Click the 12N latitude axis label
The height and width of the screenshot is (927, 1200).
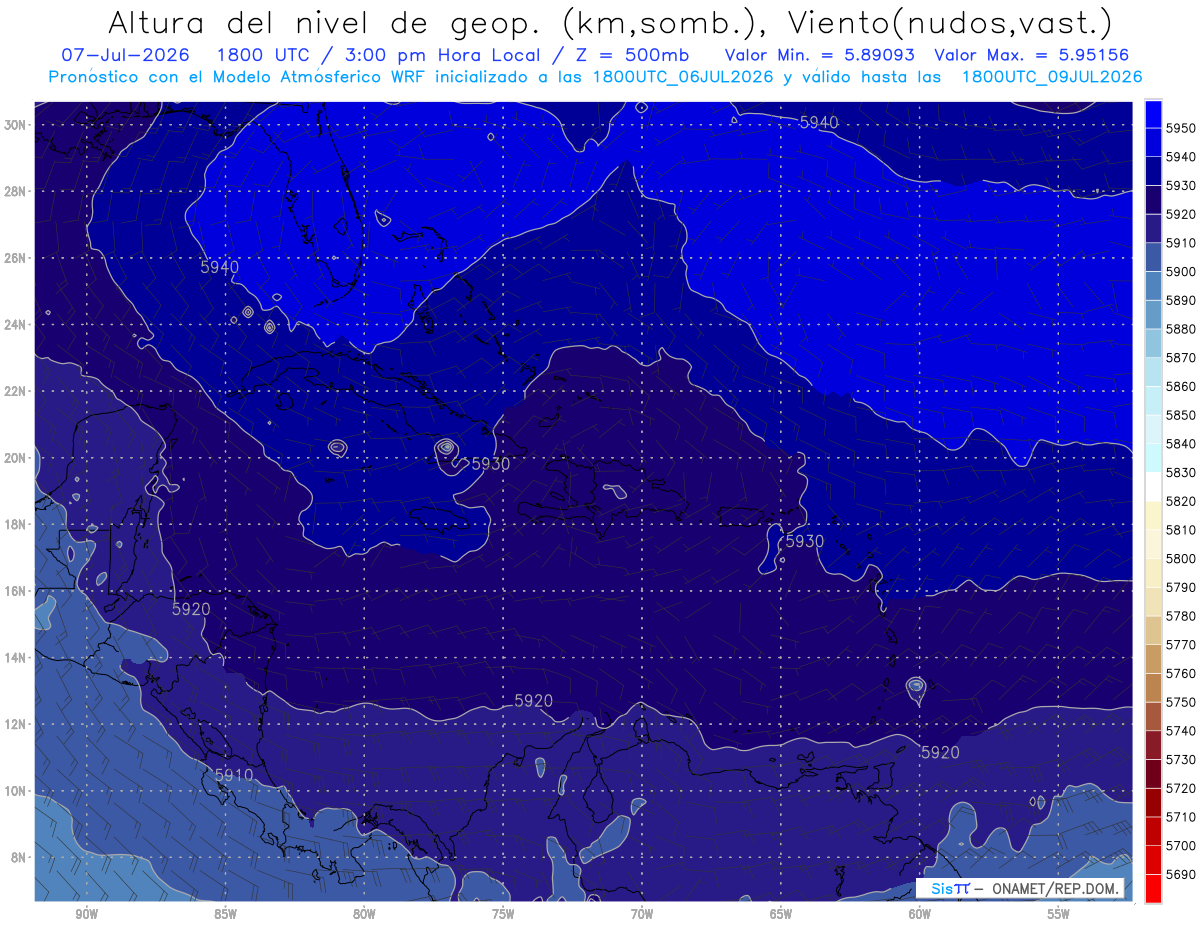point(14,724)
